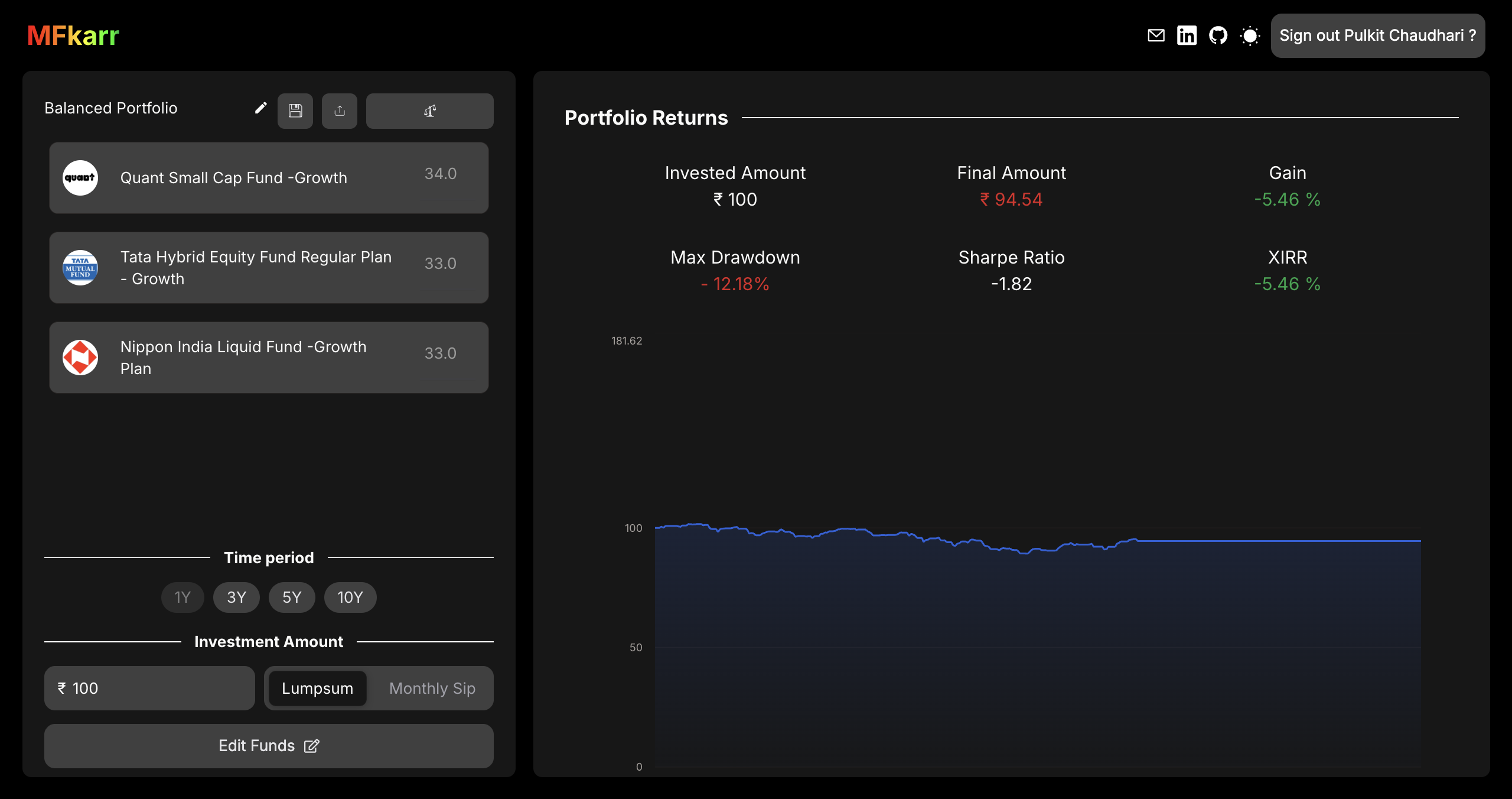The width and height of the screenshot is (1512, 799).
Task: Edit Quant fund weight 34.0
Action: [x=441, y=174]
